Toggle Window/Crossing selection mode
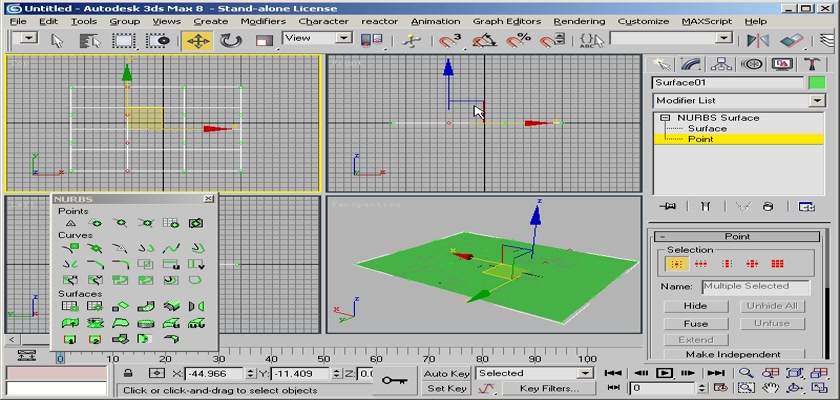This screenshot has height=400, width=840. point(158,41)
